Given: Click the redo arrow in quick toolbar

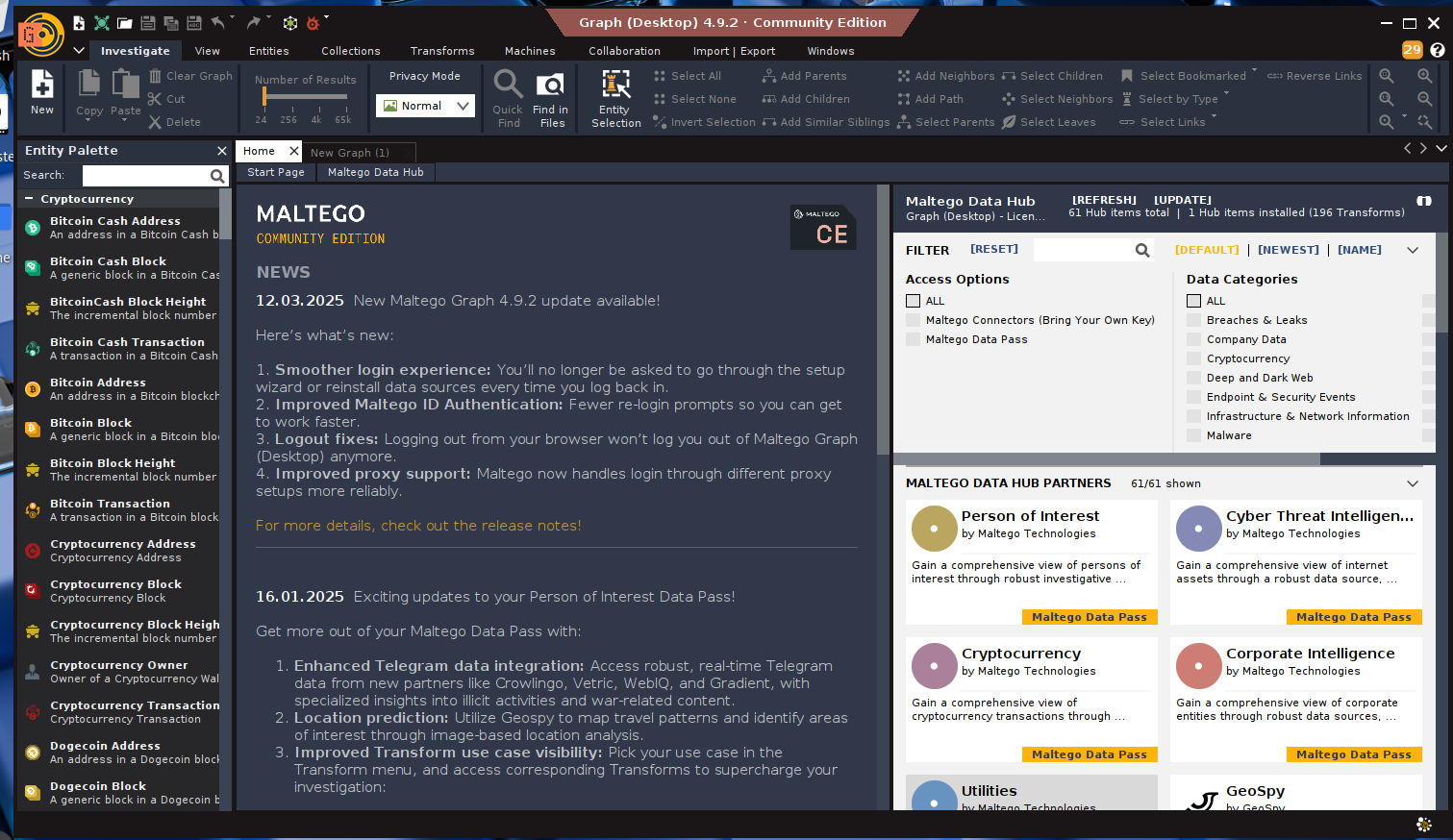Looking at the screenshot, I should point(253,22).
